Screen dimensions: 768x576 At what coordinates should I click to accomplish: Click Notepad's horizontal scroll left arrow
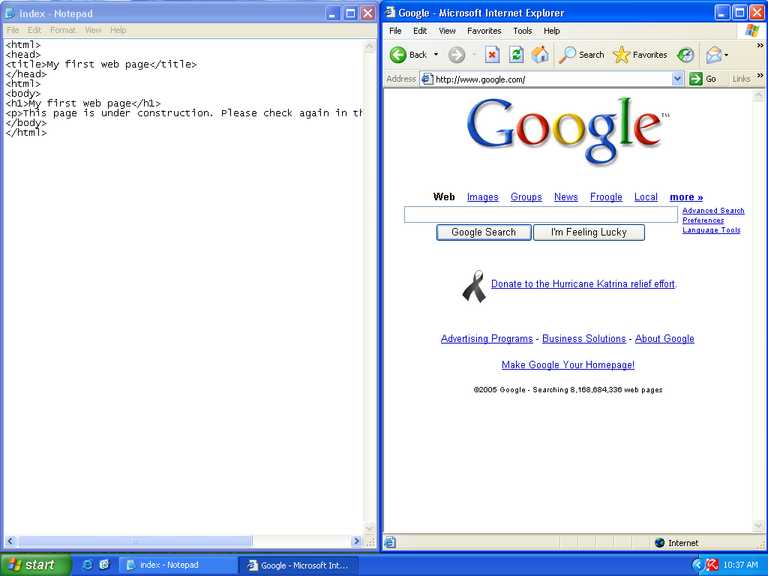10,541
